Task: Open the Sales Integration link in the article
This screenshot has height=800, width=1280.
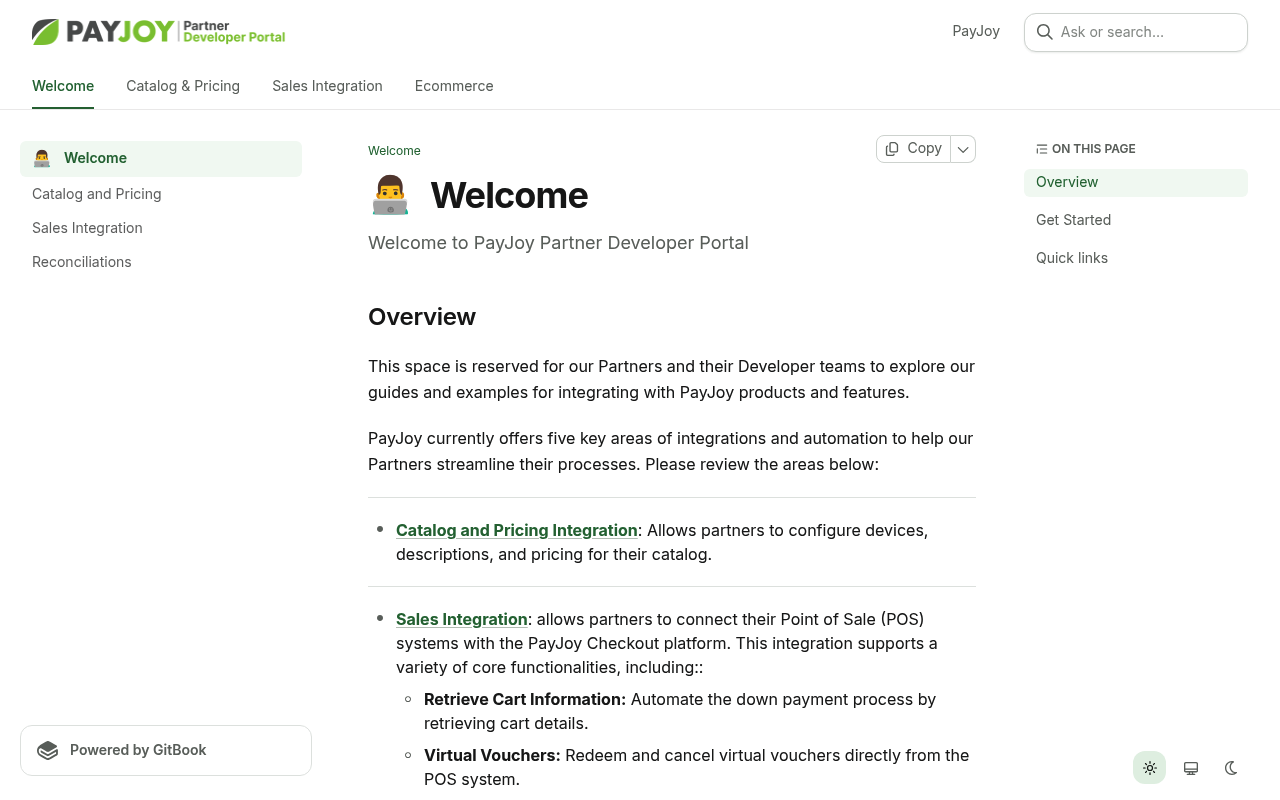Action: coord(462,619)
